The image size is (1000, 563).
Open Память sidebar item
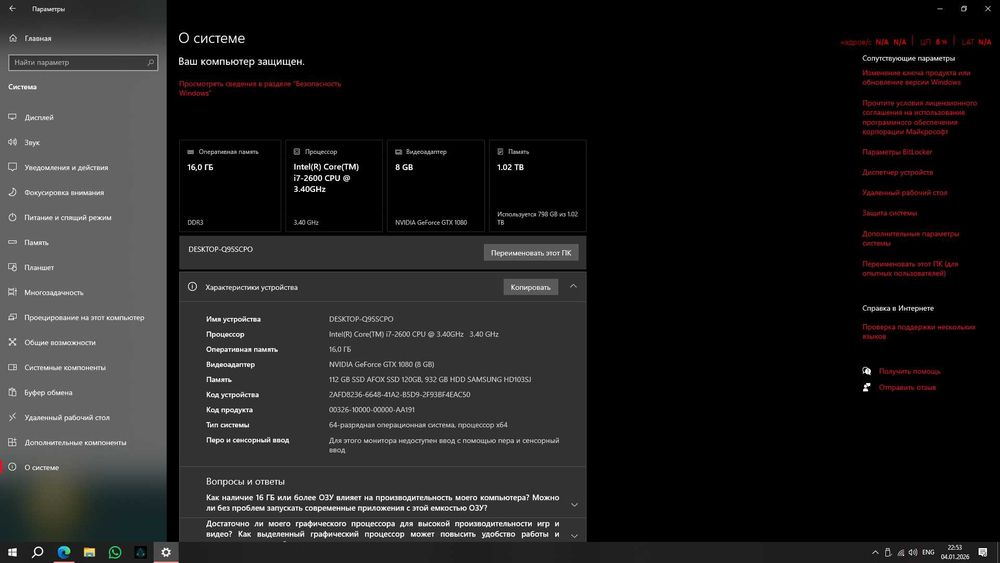coord(36,242)
